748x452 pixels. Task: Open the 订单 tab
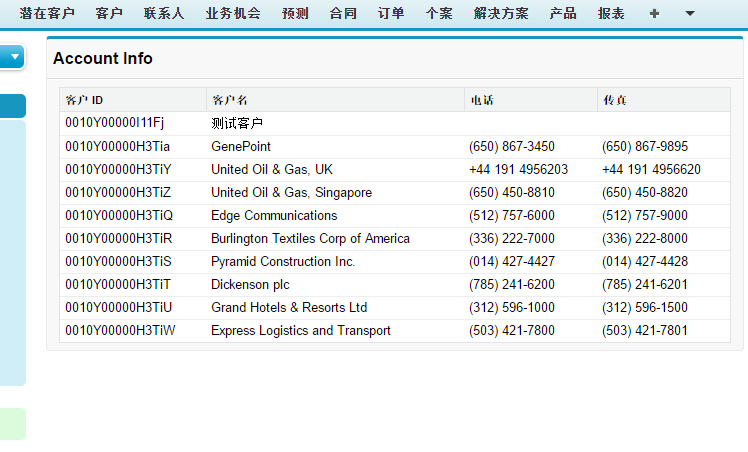(x=391, y=13)
